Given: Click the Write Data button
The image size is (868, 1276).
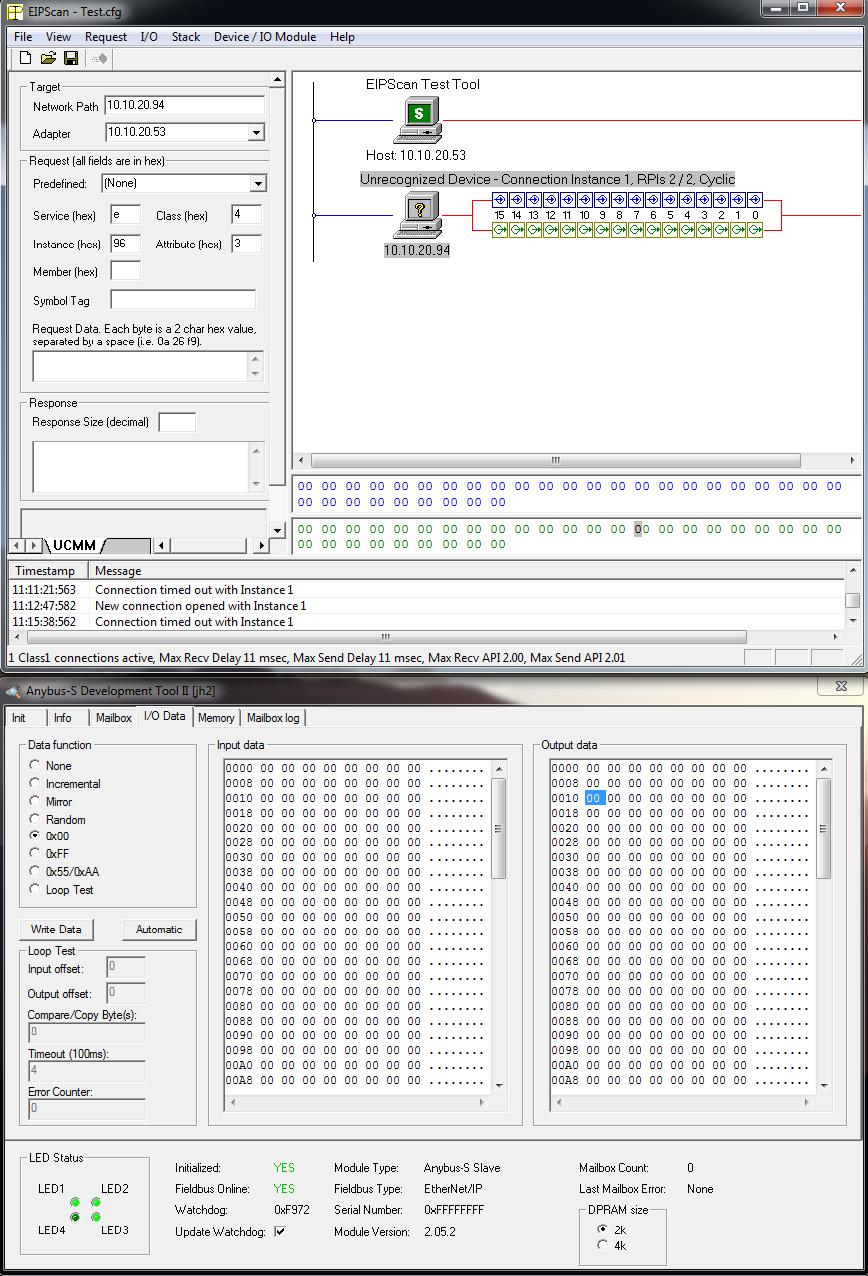Looking at the screenshot, I should [56, 929].
